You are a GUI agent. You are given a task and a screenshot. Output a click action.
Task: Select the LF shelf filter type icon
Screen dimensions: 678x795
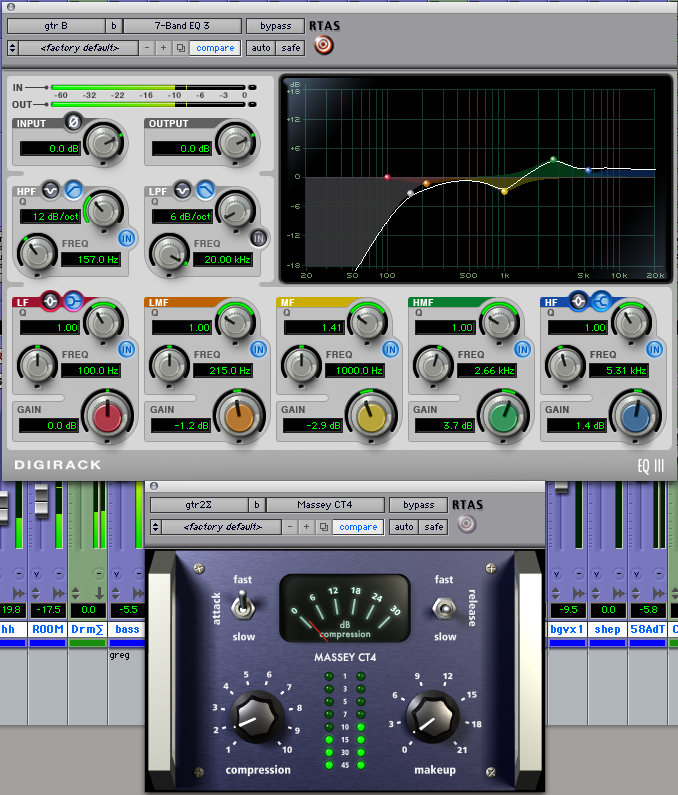pyautogui.click(x=74, y=302)
